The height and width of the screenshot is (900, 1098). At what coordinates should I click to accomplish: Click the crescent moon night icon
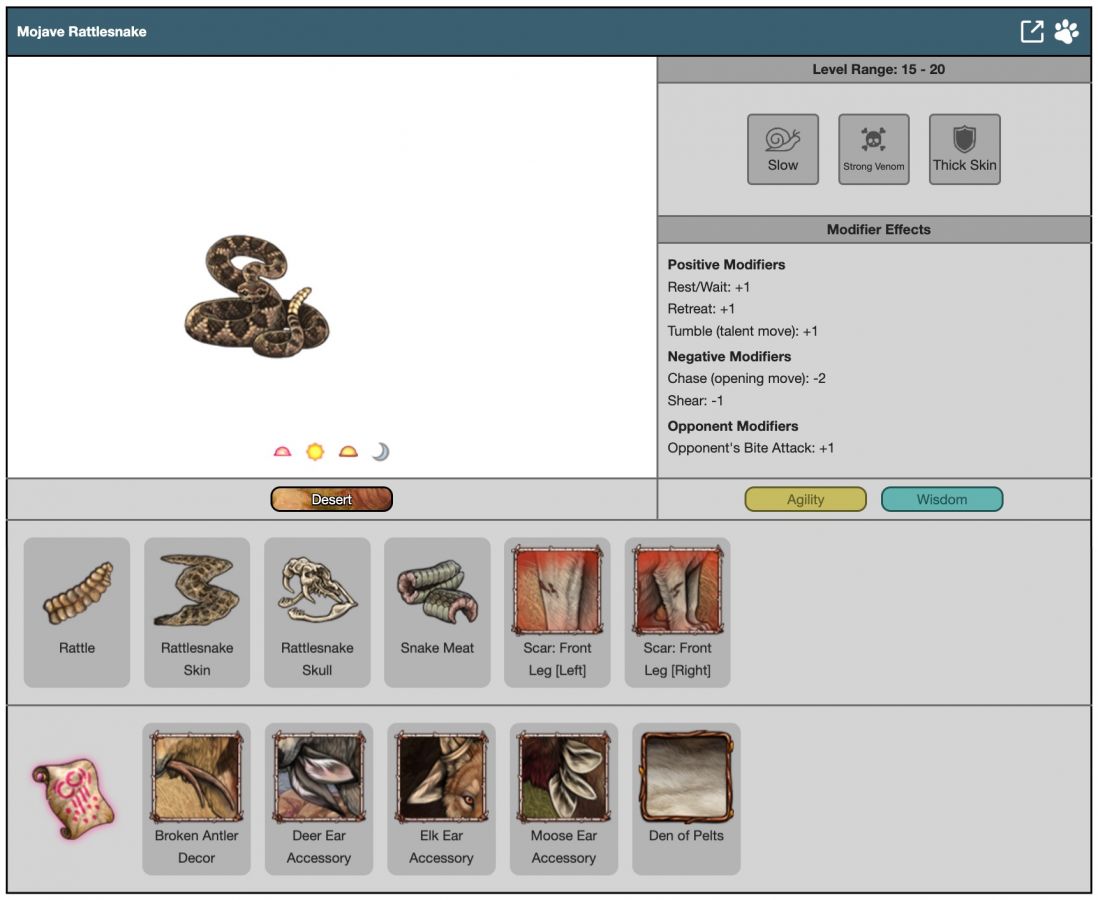(380, 452)
